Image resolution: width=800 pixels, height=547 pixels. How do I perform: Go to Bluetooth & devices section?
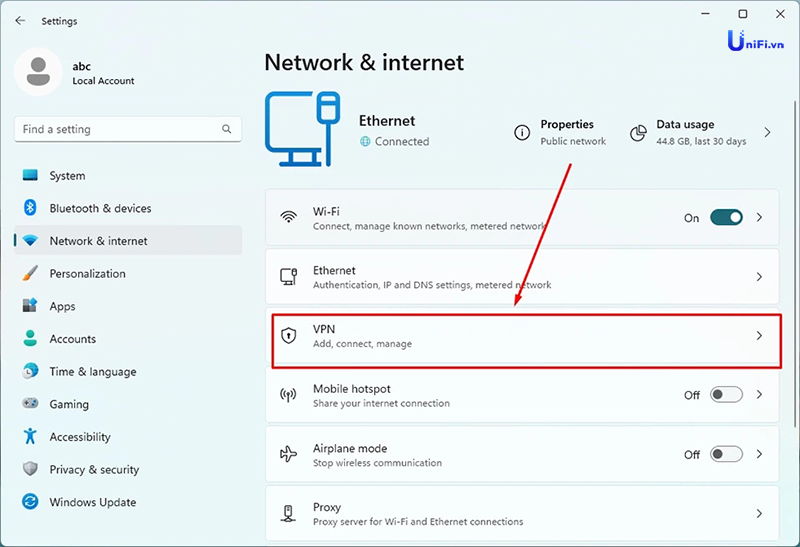[x=128, y=208]
